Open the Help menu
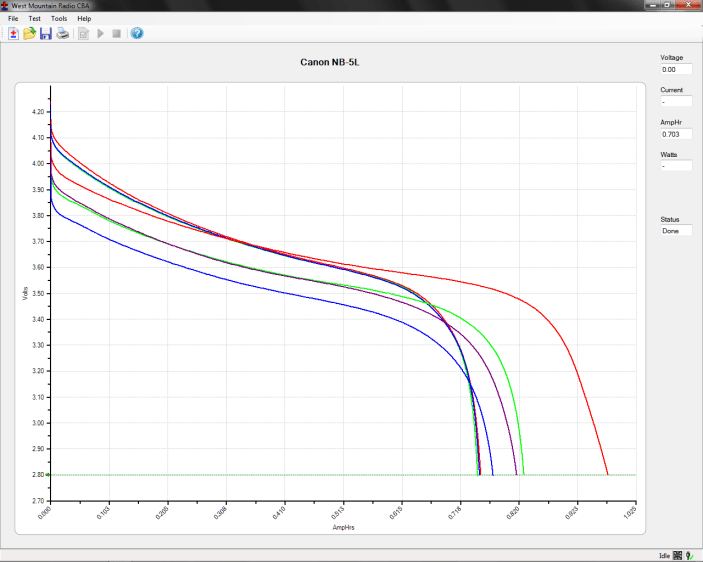The height and width of the screenshot is (562, 703). (84, 18)
